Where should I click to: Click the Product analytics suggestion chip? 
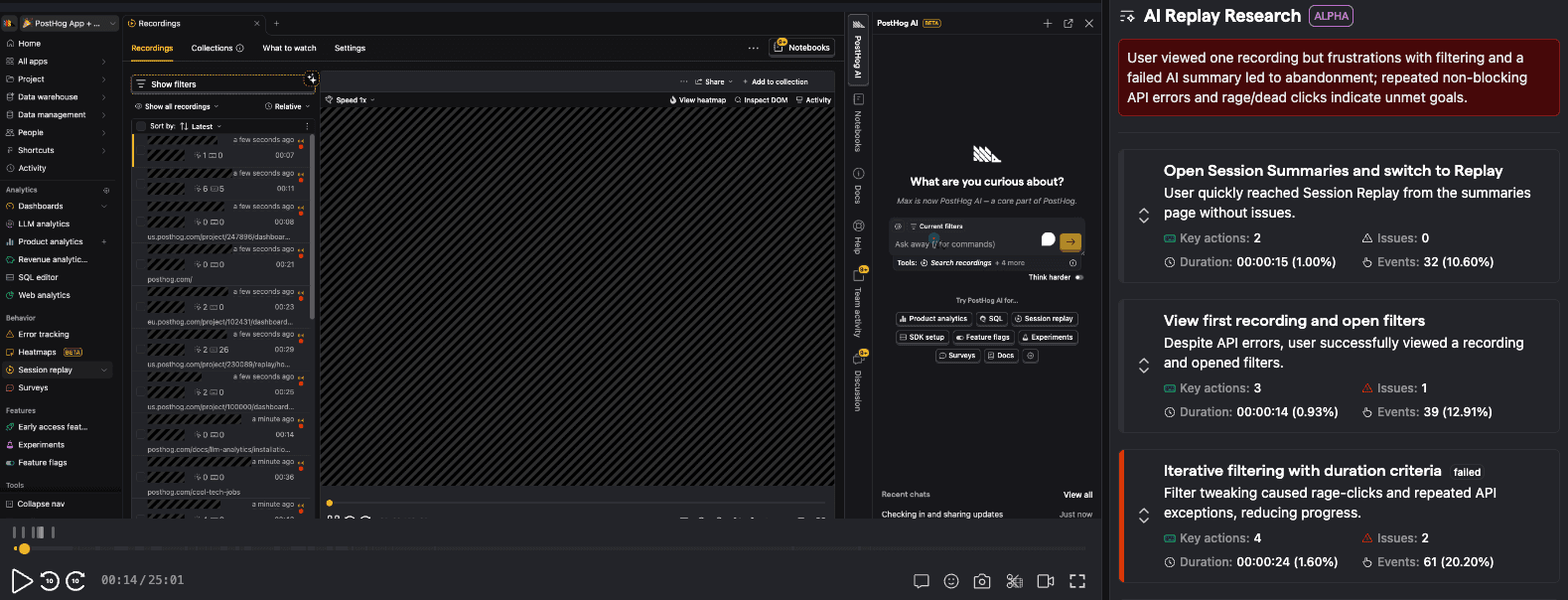coord(932,319)
